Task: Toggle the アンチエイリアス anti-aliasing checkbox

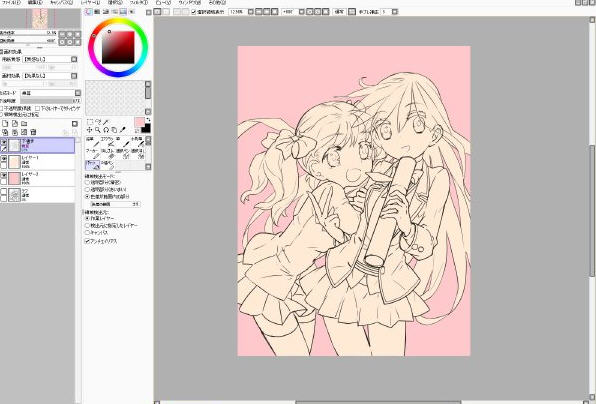Action: 87,241
